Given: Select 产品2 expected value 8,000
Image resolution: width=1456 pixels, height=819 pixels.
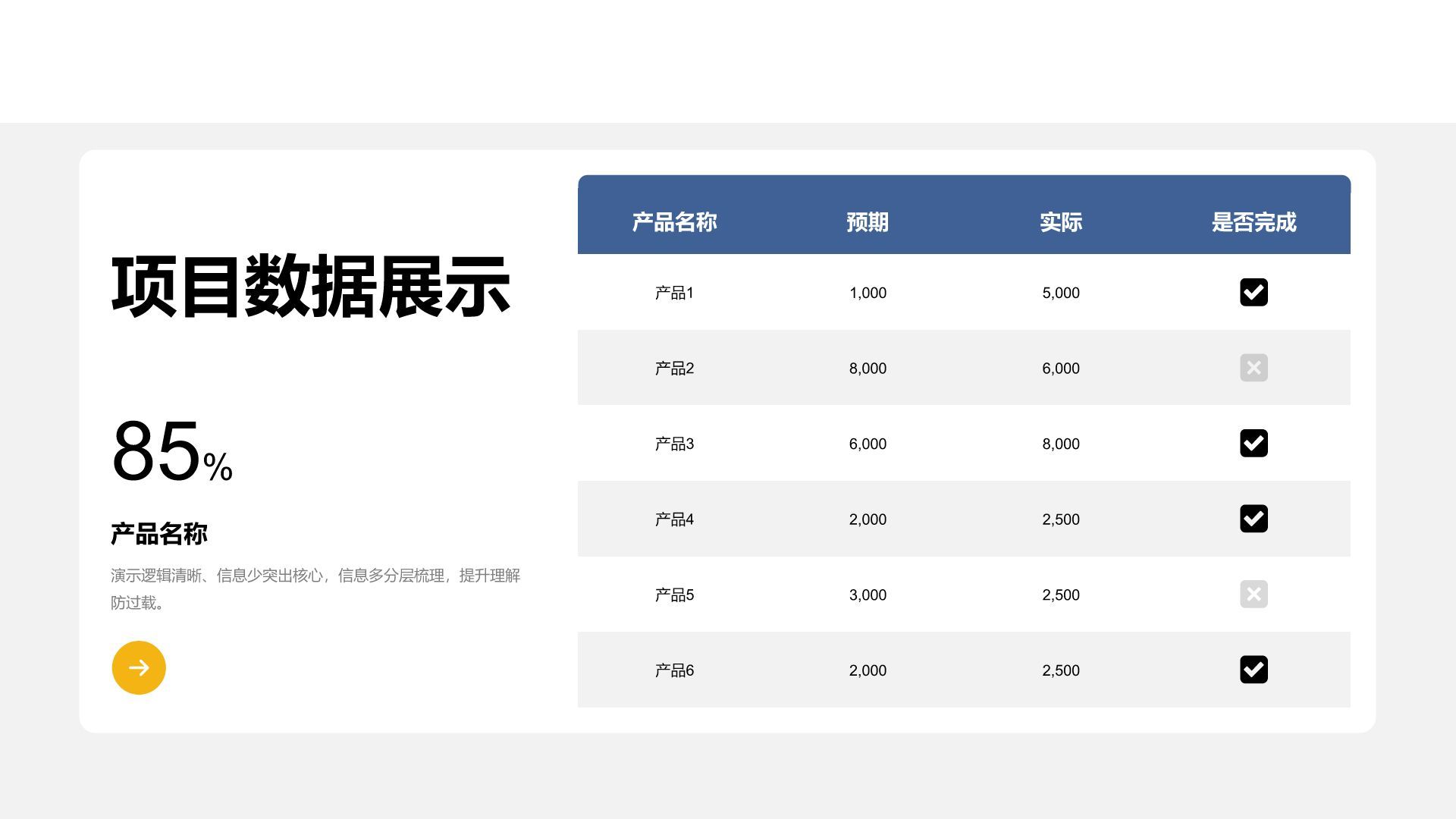Looking at the screenshot, I should coord(868,369).
